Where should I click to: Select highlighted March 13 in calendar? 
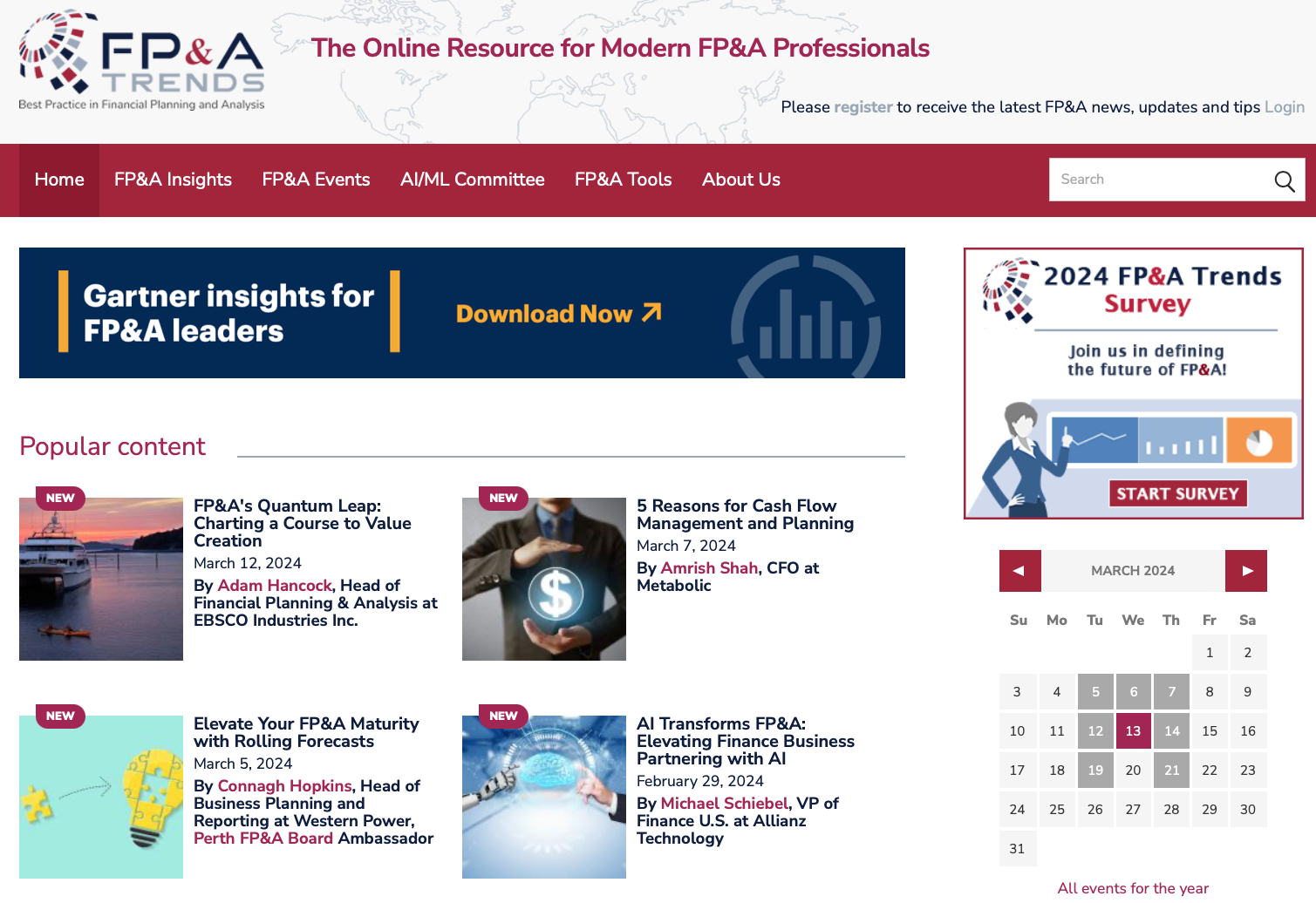point(1134,731)
